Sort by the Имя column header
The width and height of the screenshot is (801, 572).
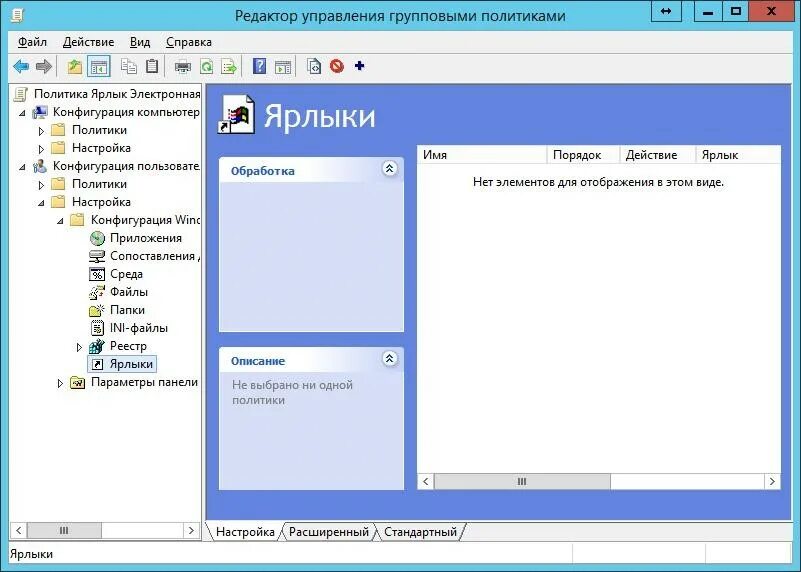click(x=482, y=155)
